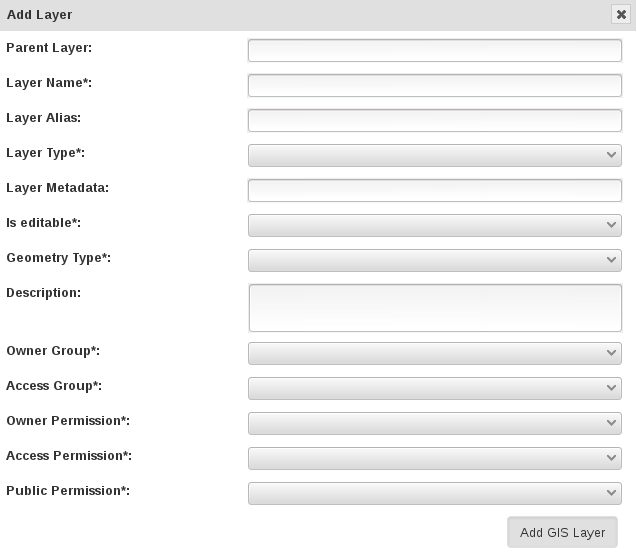Click the Add GIS Layer button
The height and width of the screenshot is (560, 637).
tap(562, 532)
